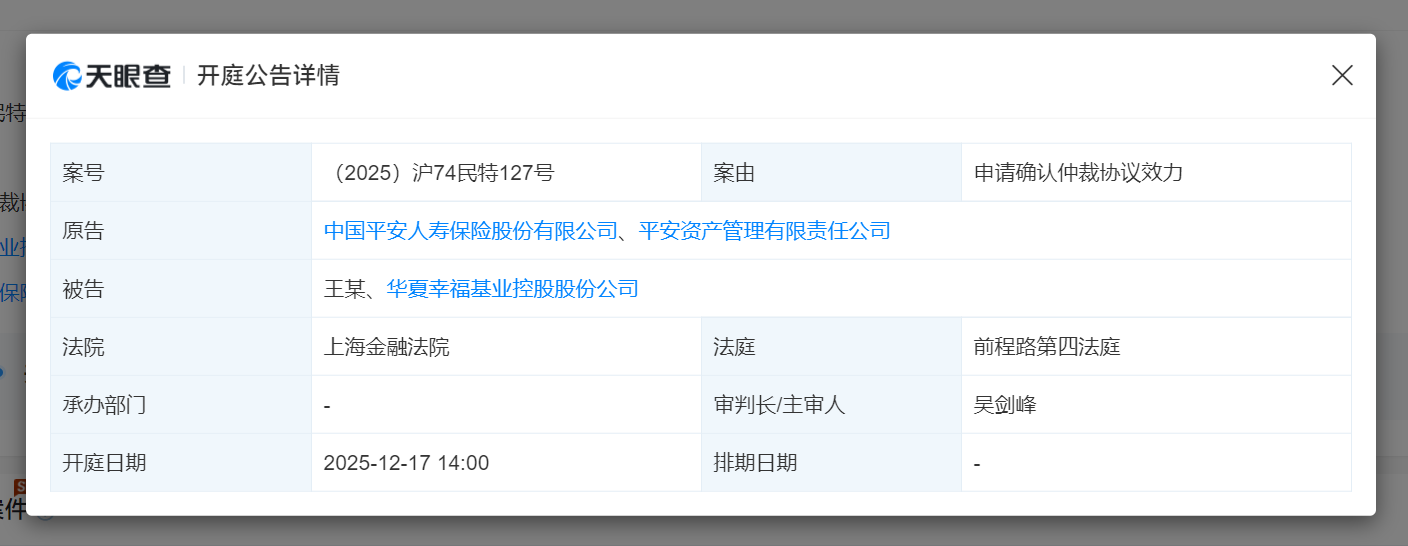The height and width of the screenshot is (546, 1408).
Task: Click presiding judge name 吴剑峰
Action: [x=1005, y=405]
